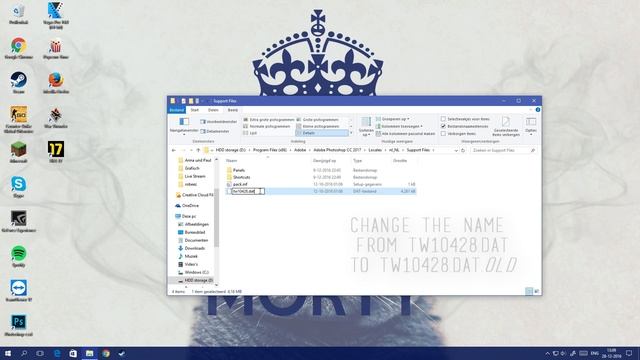Select Windows (C:) in navigation pane
The height and width of the screenshot is (360, 640).
pyautogui.click(x=196, y=272)
